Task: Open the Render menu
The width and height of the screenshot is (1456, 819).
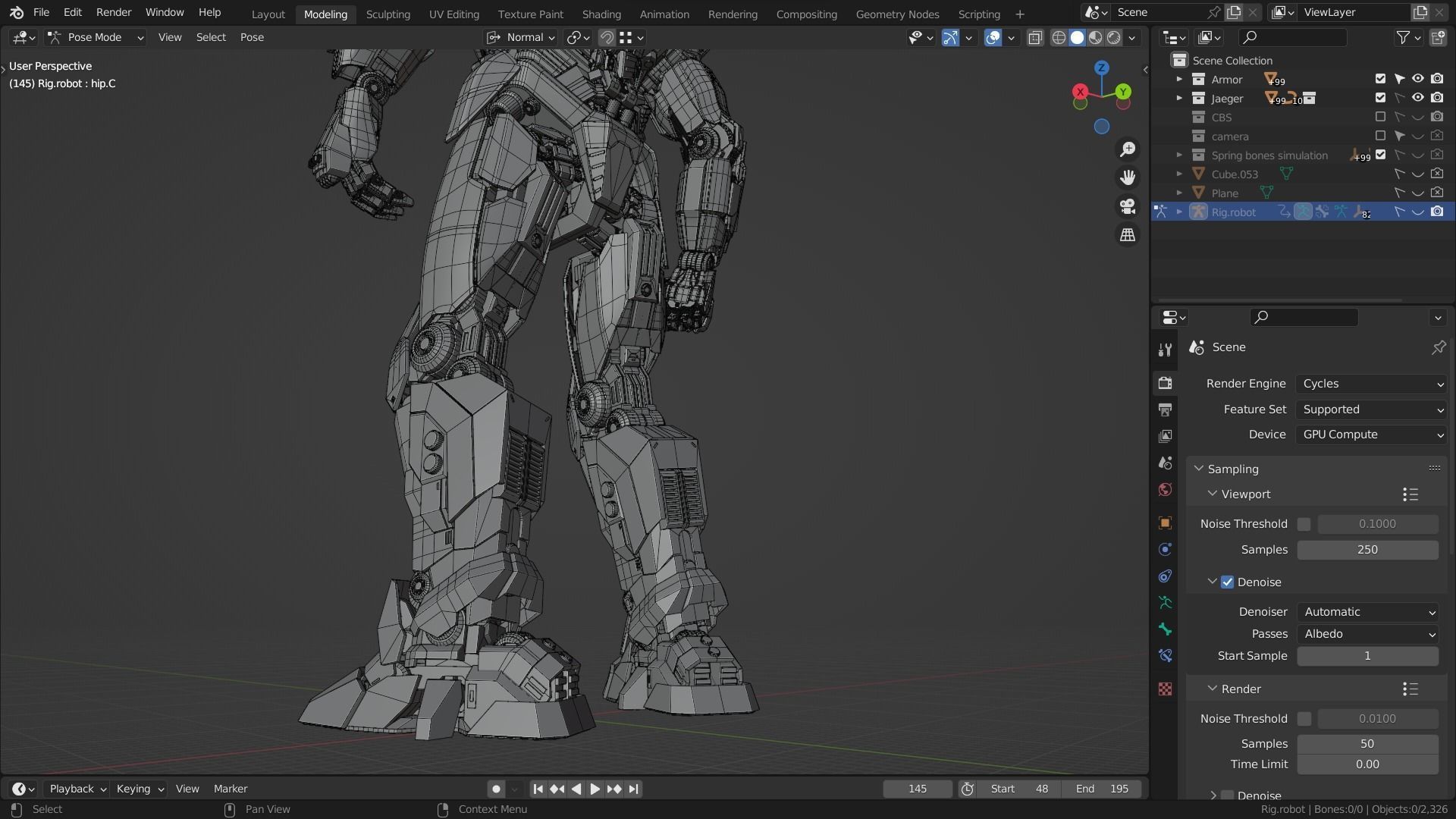Action: tap(113, 12)
